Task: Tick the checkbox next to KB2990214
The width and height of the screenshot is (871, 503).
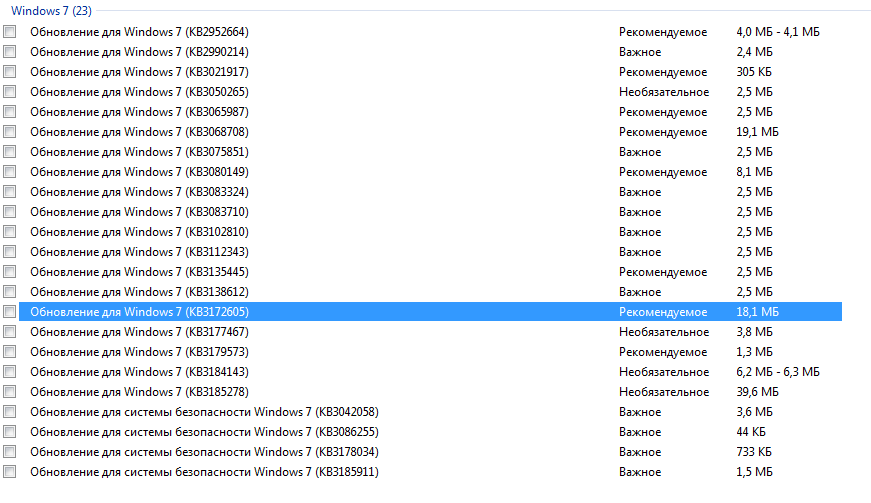Action: 9,52
